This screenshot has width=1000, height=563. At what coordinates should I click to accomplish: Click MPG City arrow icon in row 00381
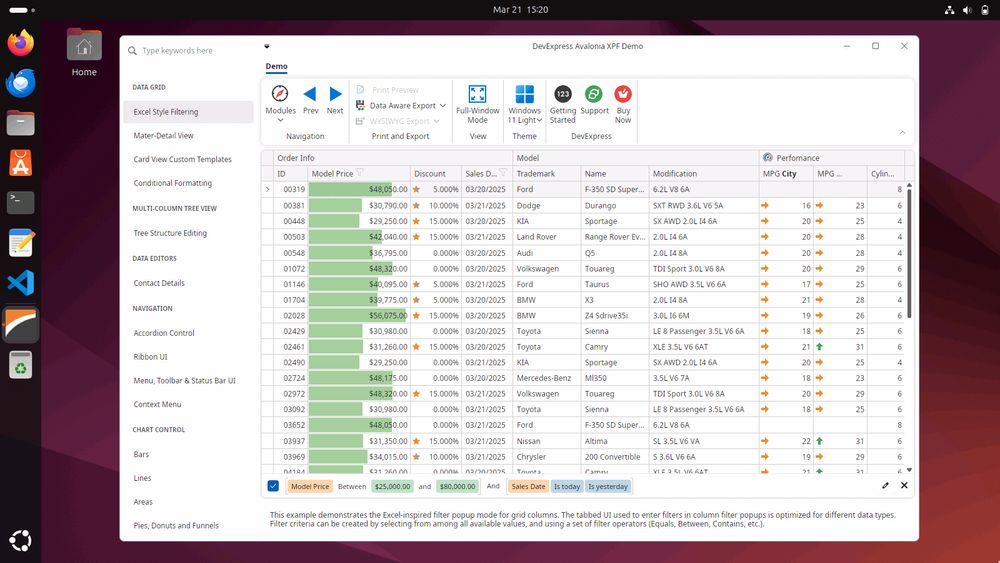click(765, 205)
